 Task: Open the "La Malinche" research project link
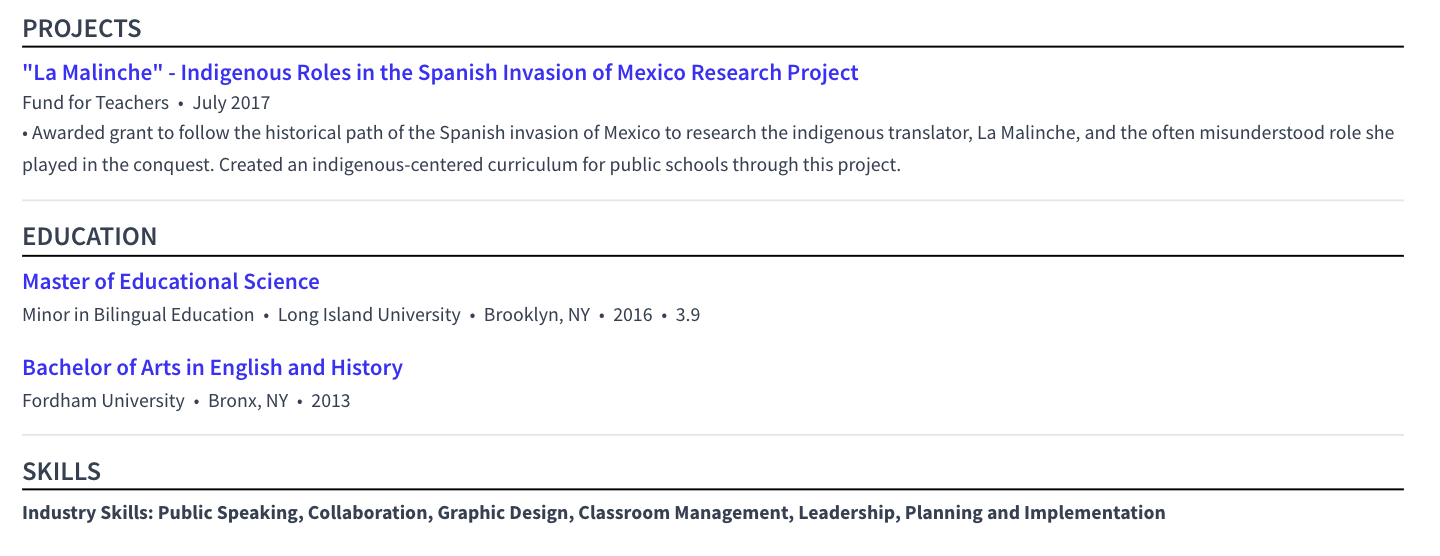(440, 73)
